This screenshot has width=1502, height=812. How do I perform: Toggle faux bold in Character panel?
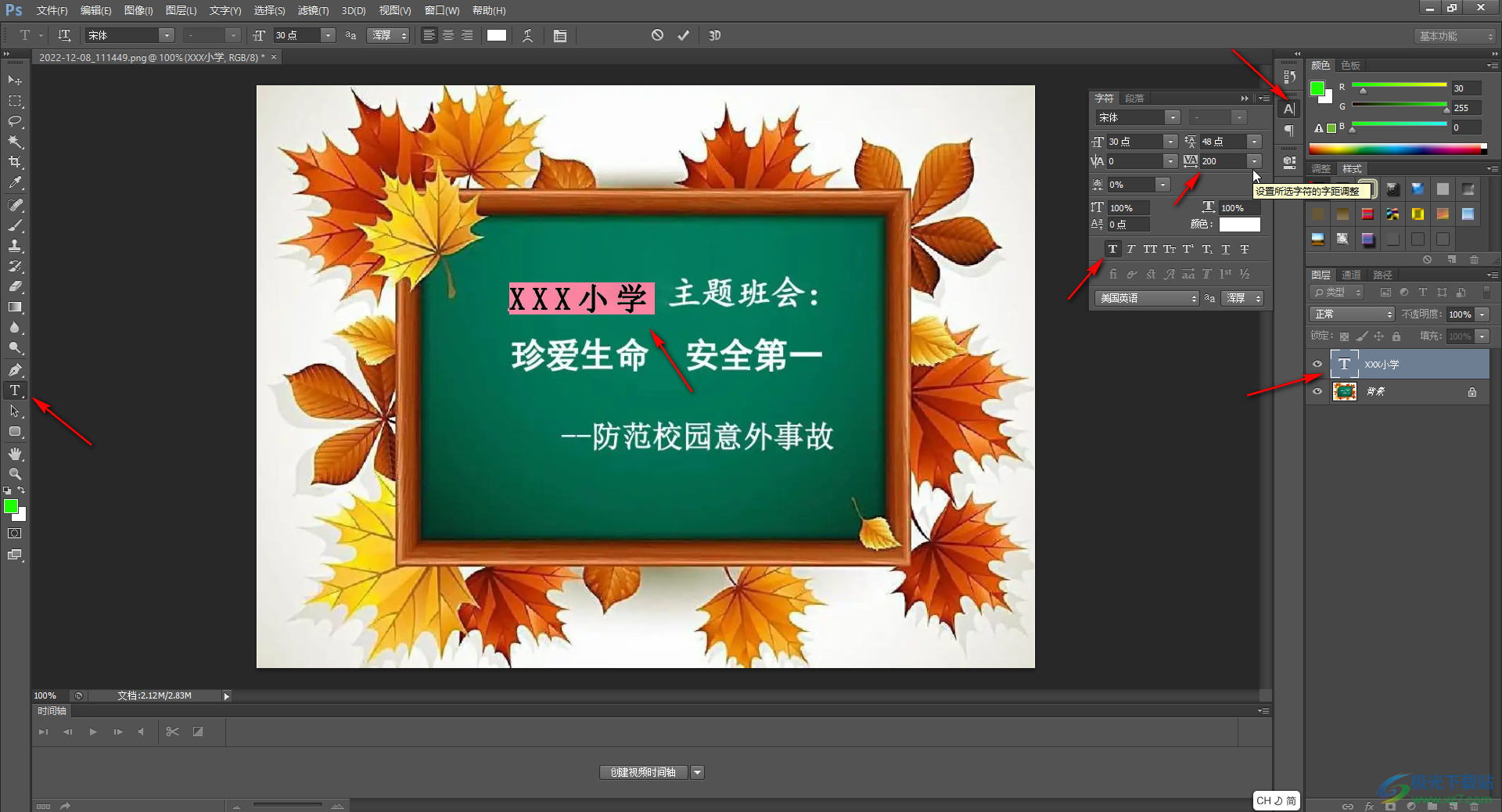(1112, 250)
